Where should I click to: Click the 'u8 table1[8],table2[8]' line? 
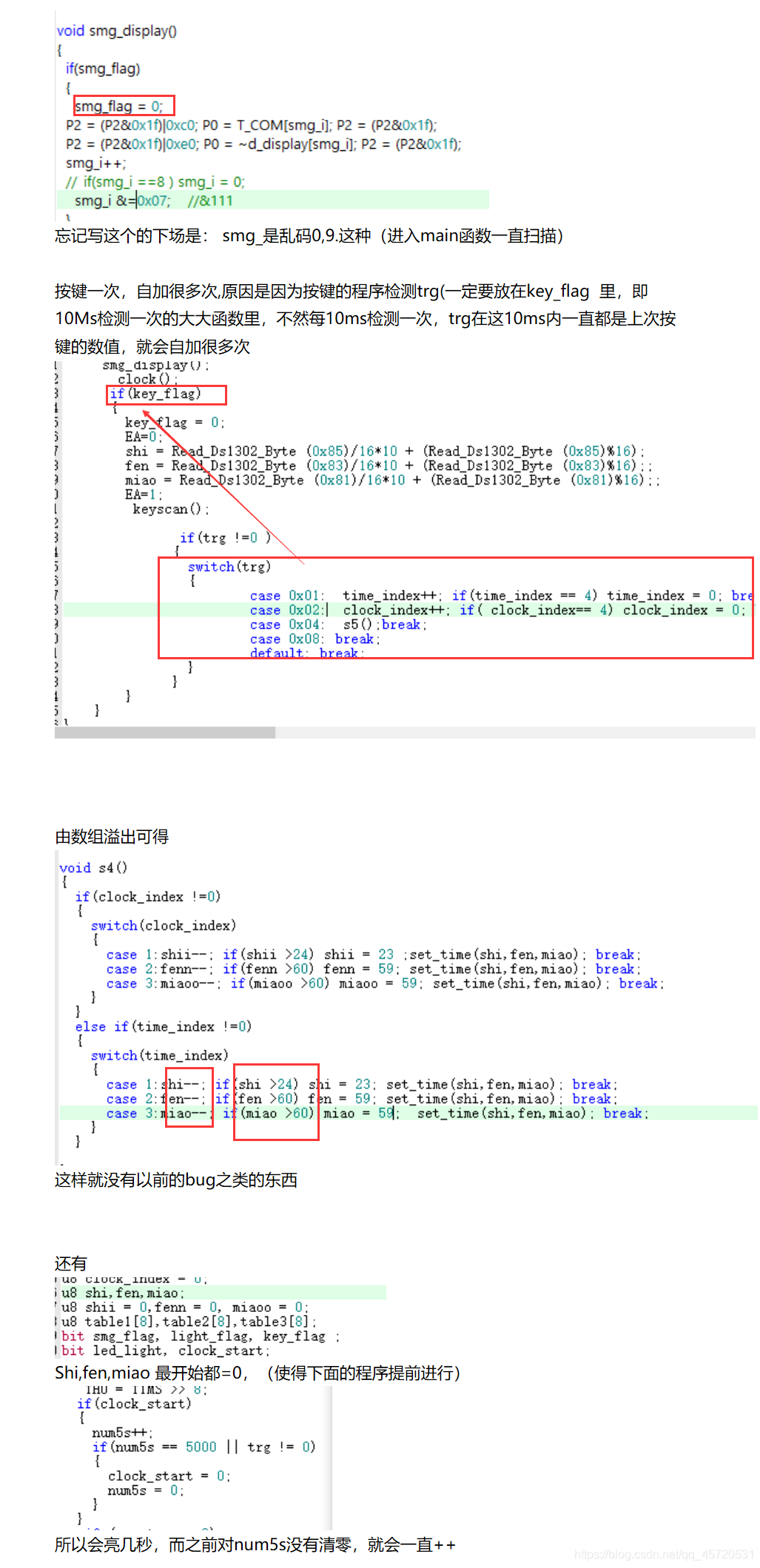pyautogui.click(x=189, y=1322)
